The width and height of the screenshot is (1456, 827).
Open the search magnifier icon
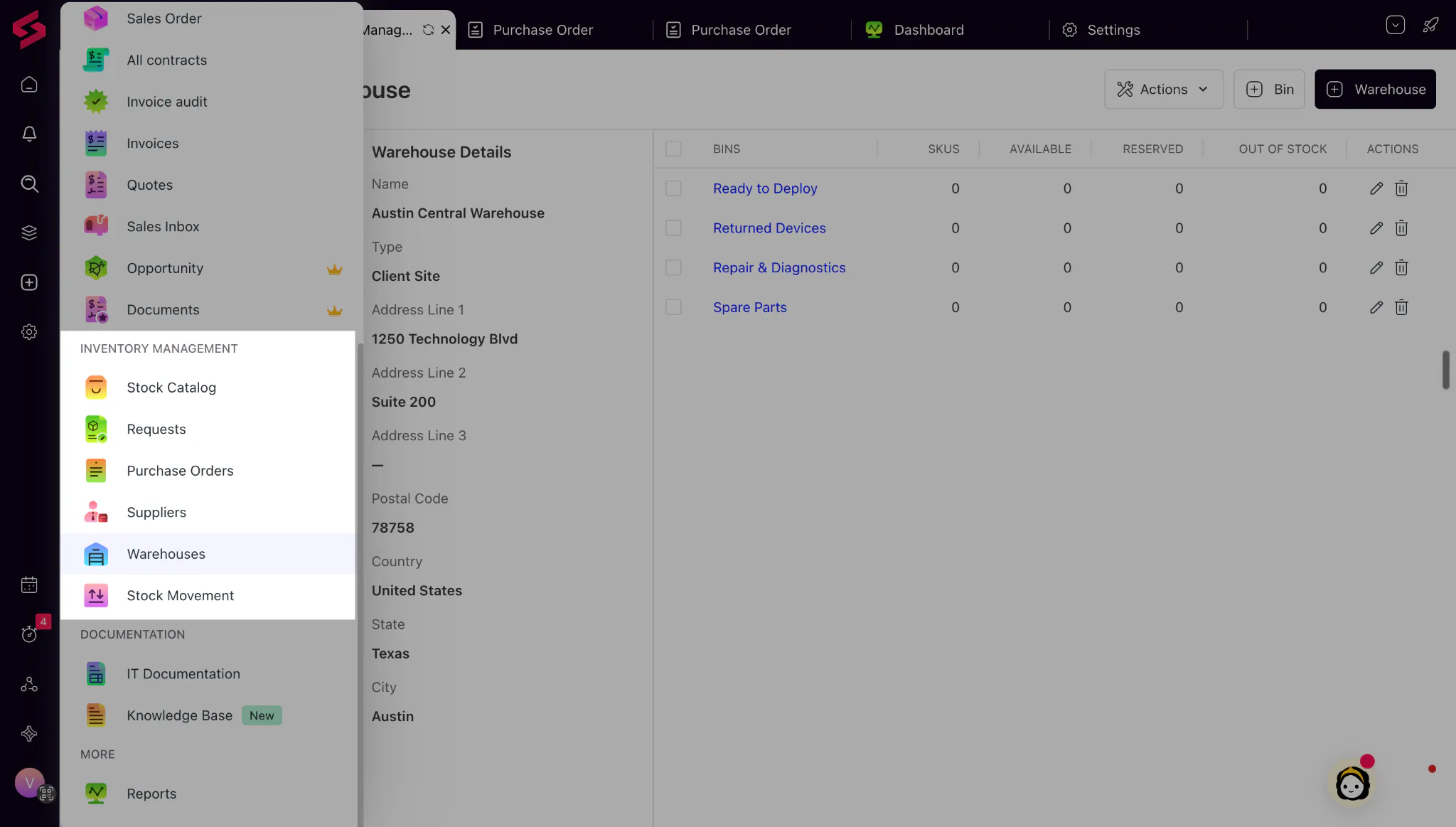coord(29,183)
